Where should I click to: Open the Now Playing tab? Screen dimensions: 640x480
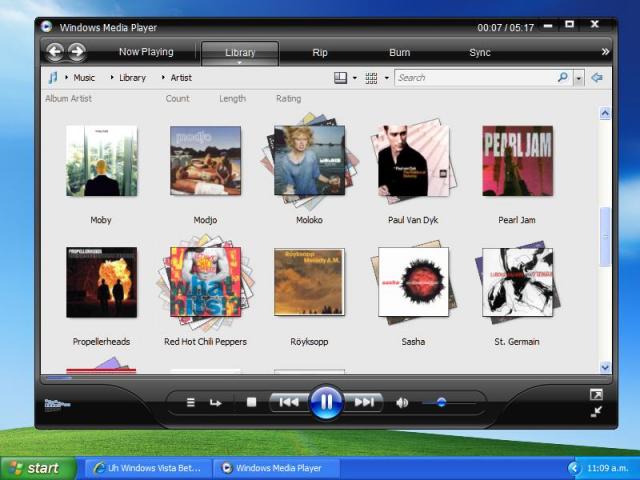coord(146,52)
